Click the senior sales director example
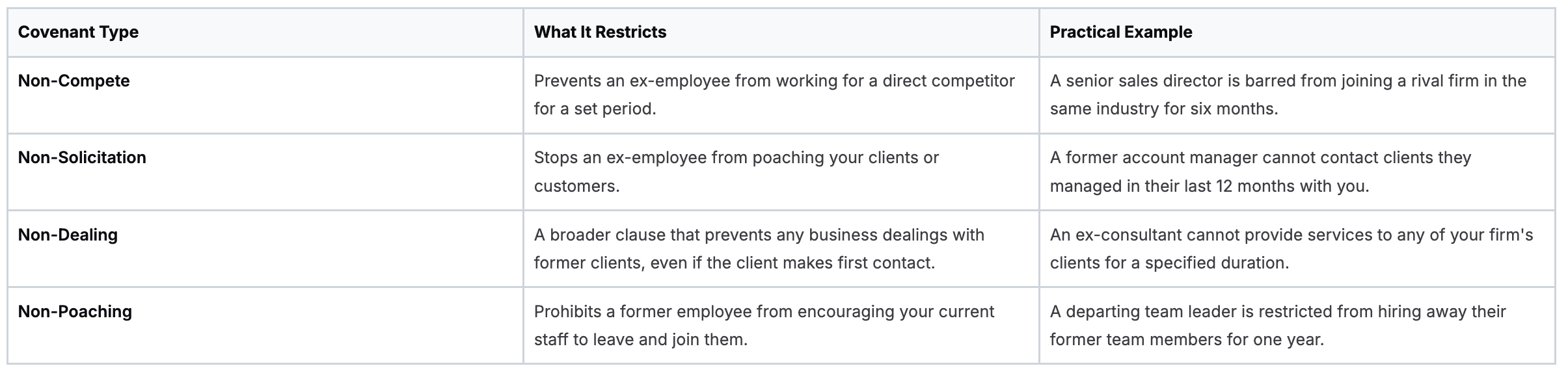This screenshot has width=1568, height=379. 1288,81
